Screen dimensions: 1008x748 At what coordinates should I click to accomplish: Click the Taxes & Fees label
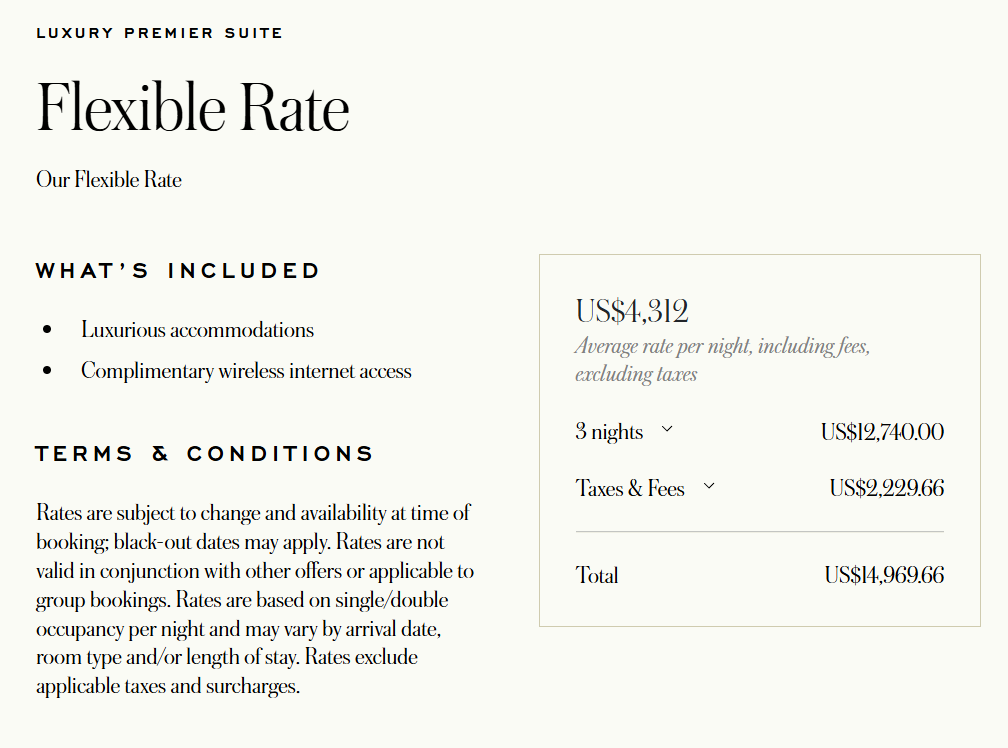click(x=630, y=488)
